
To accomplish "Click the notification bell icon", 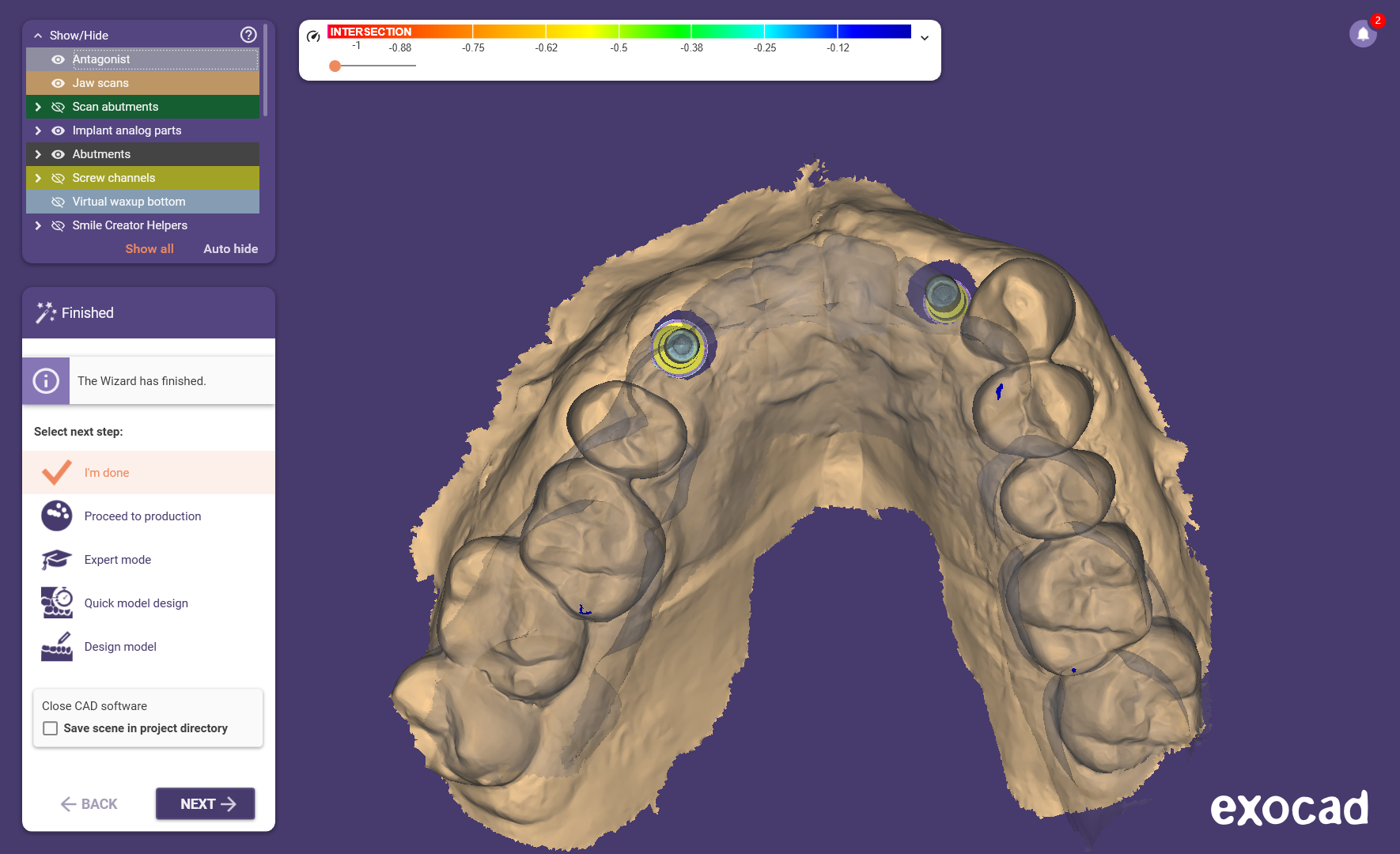I will click(1362, 34).
